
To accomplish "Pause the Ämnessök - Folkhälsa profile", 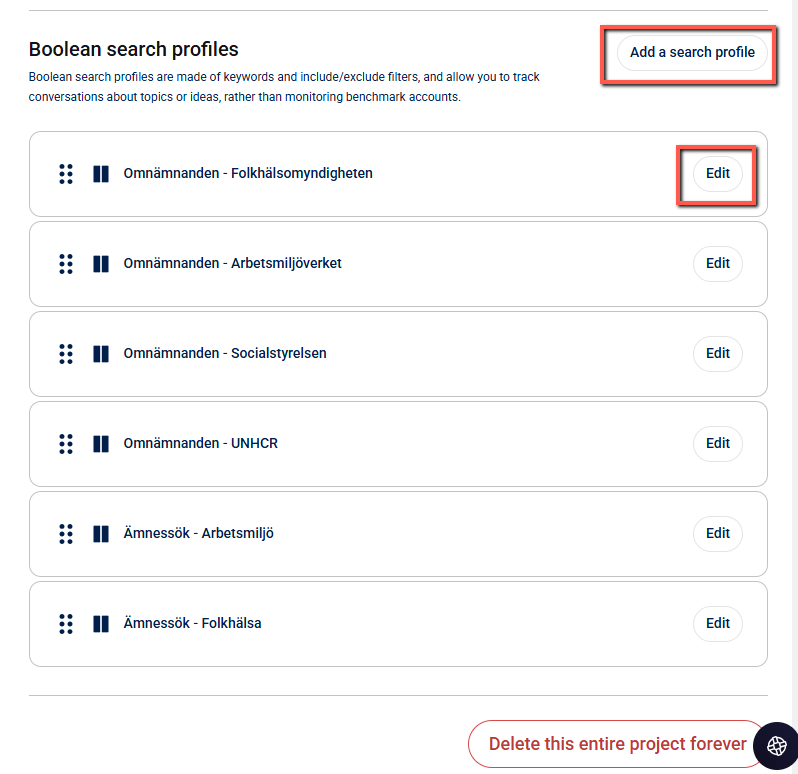I will coord(100,624).
